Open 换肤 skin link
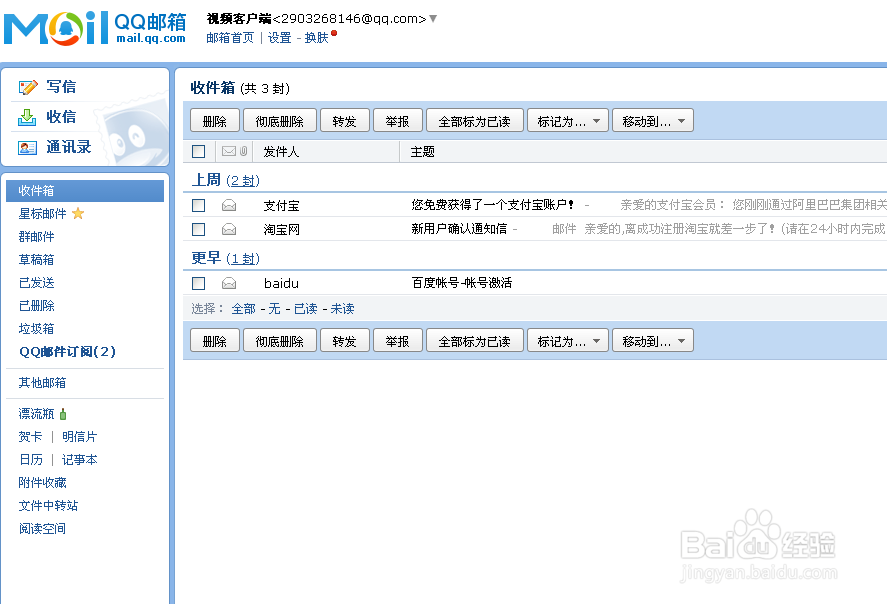The height and width of the screenshot is (604, 887). pyautogui.click(x=317, y=38)
